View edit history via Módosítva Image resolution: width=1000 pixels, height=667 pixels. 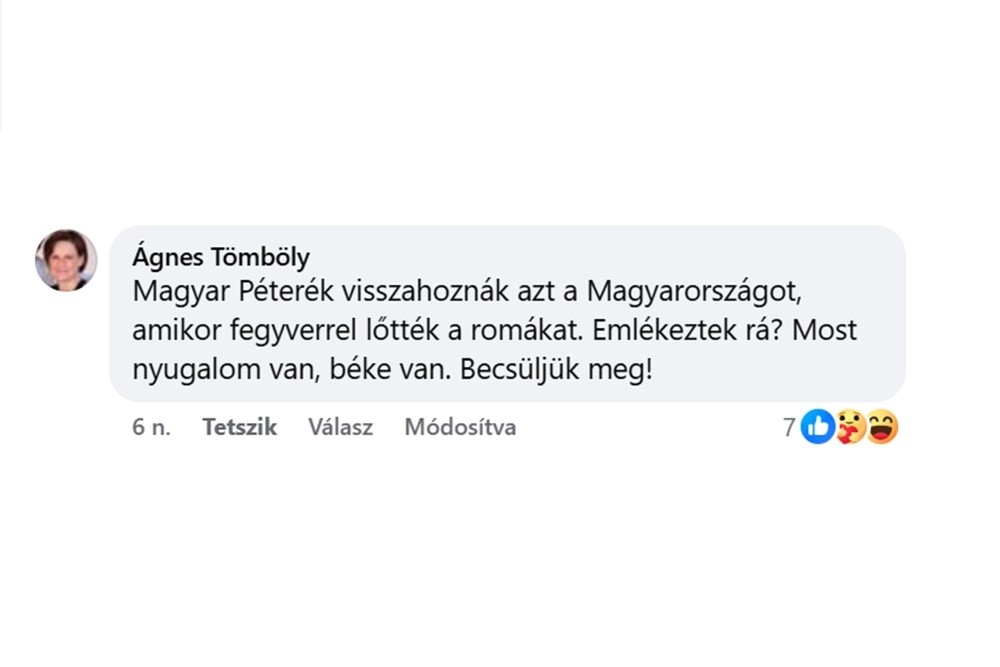point(460,427)
